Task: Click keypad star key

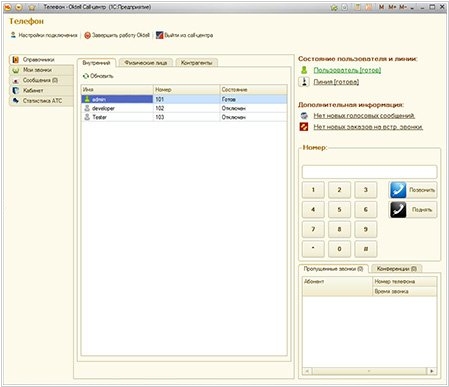Action: (313, 249)
